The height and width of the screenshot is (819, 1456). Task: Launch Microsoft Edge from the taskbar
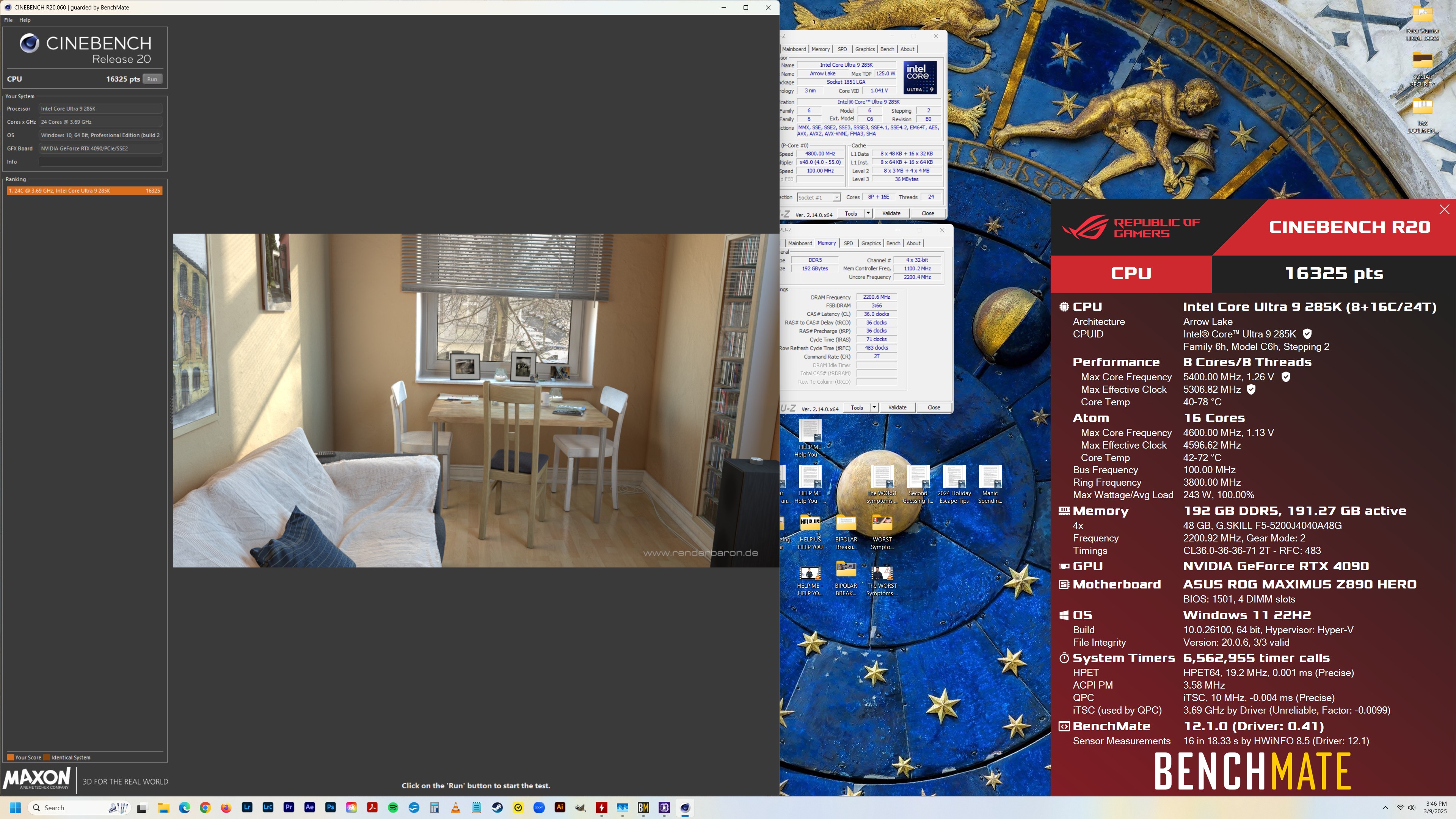point(184,808)
